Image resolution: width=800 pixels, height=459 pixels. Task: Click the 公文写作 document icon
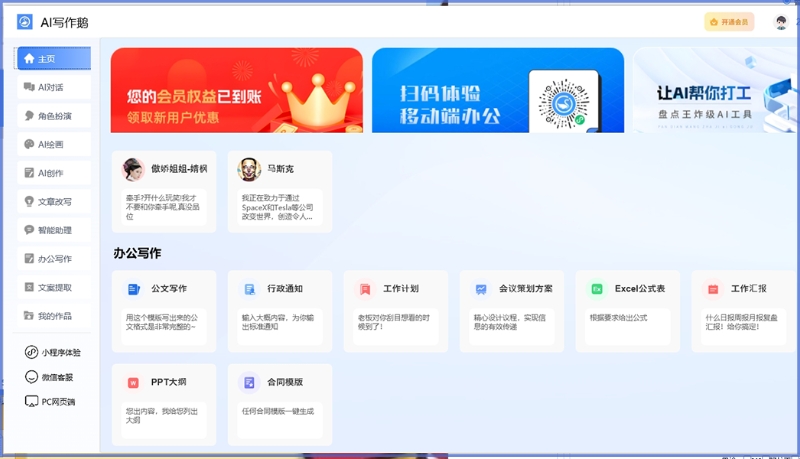tap(133, 289)
